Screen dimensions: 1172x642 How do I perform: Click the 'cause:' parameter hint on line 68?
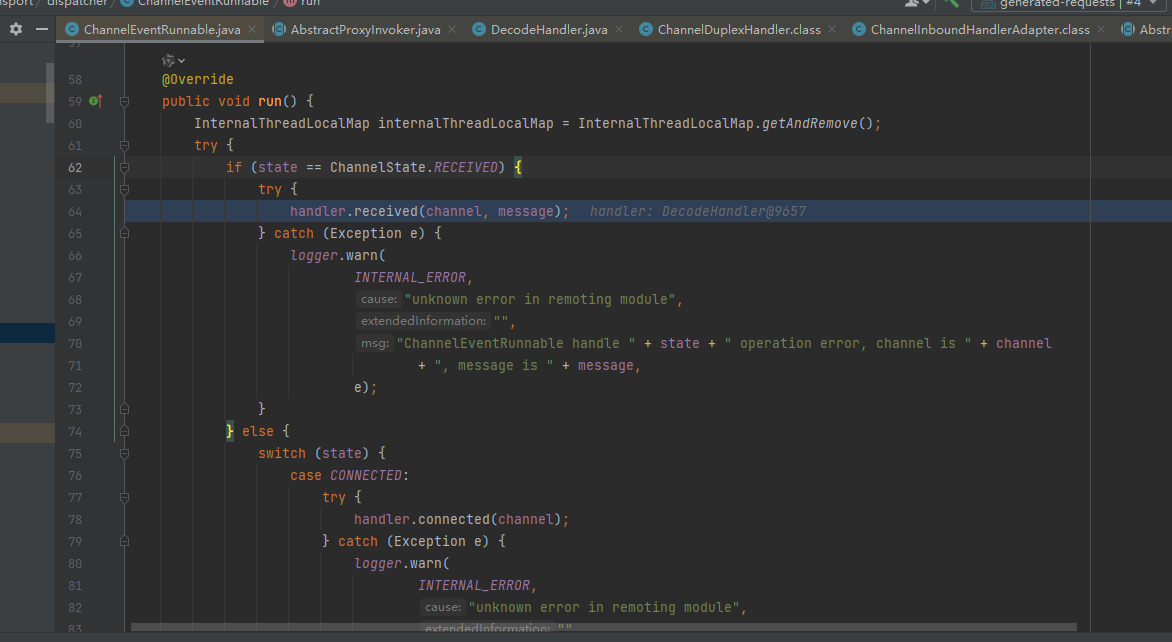(378, 299)
